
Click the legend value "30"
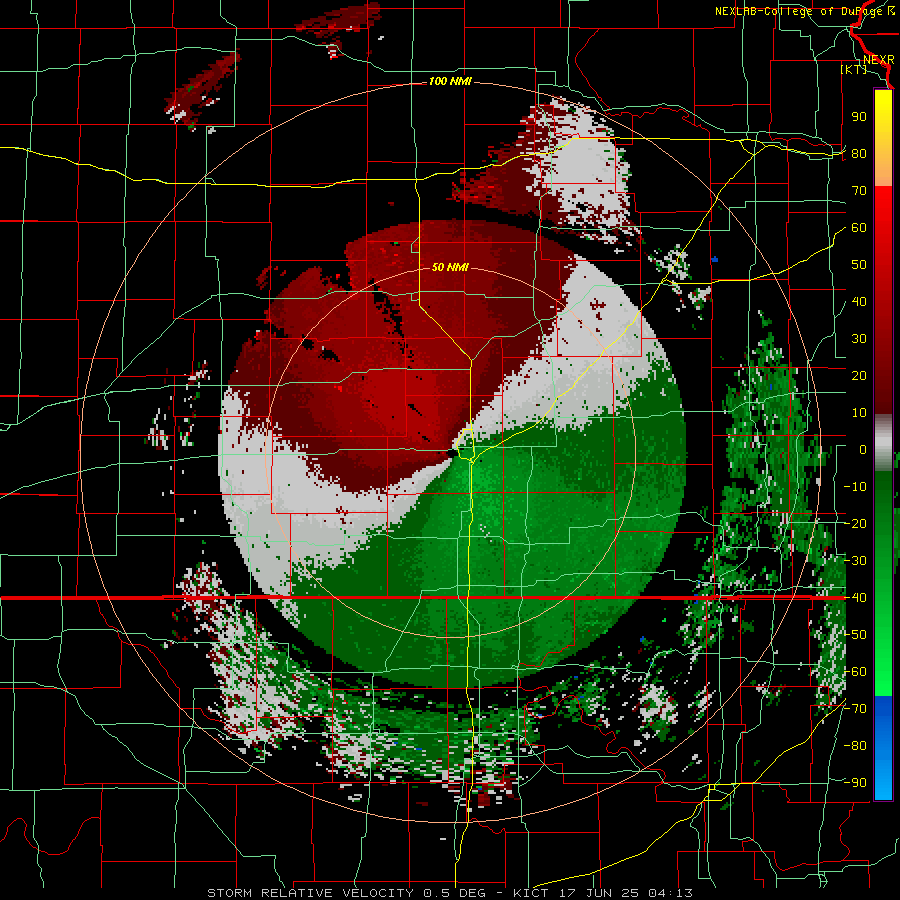click(x=859, y=339)
